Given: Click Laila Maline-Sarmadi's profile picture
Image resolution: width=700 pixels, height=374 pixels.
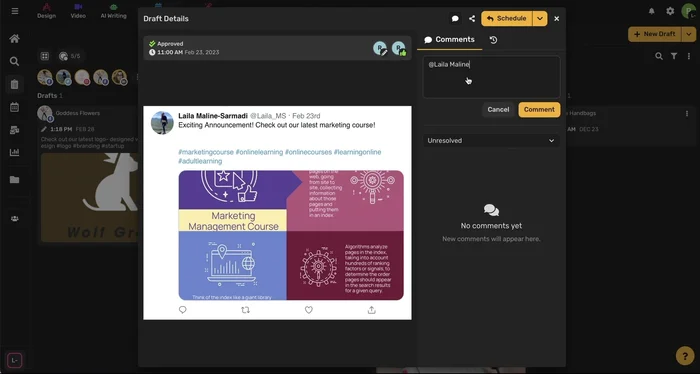Looking at the screenshot, I should 162,123.
